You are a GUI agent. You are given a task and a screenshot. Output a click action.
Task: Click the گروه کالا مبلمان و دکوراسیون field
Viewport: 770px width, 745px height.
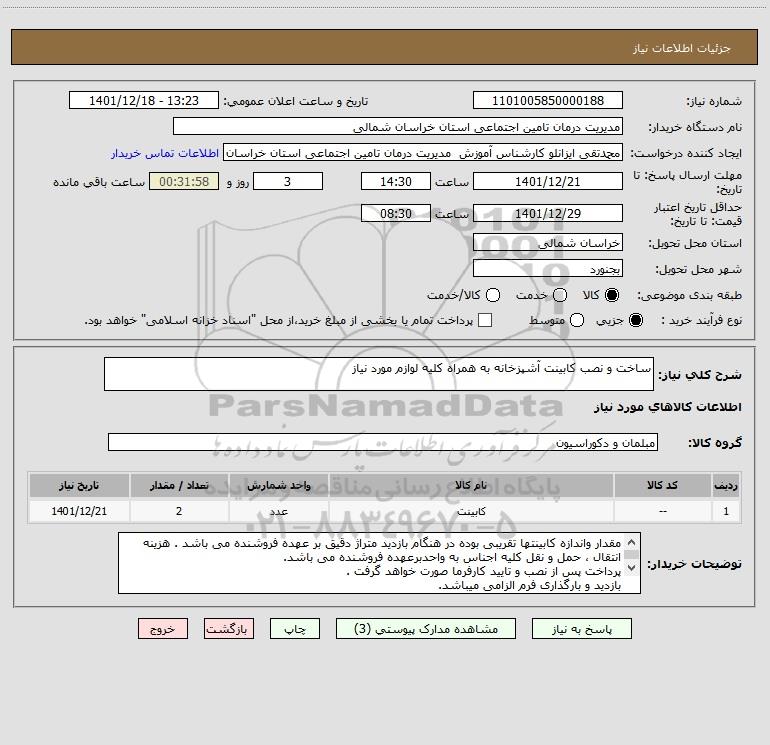coord(383,442)
